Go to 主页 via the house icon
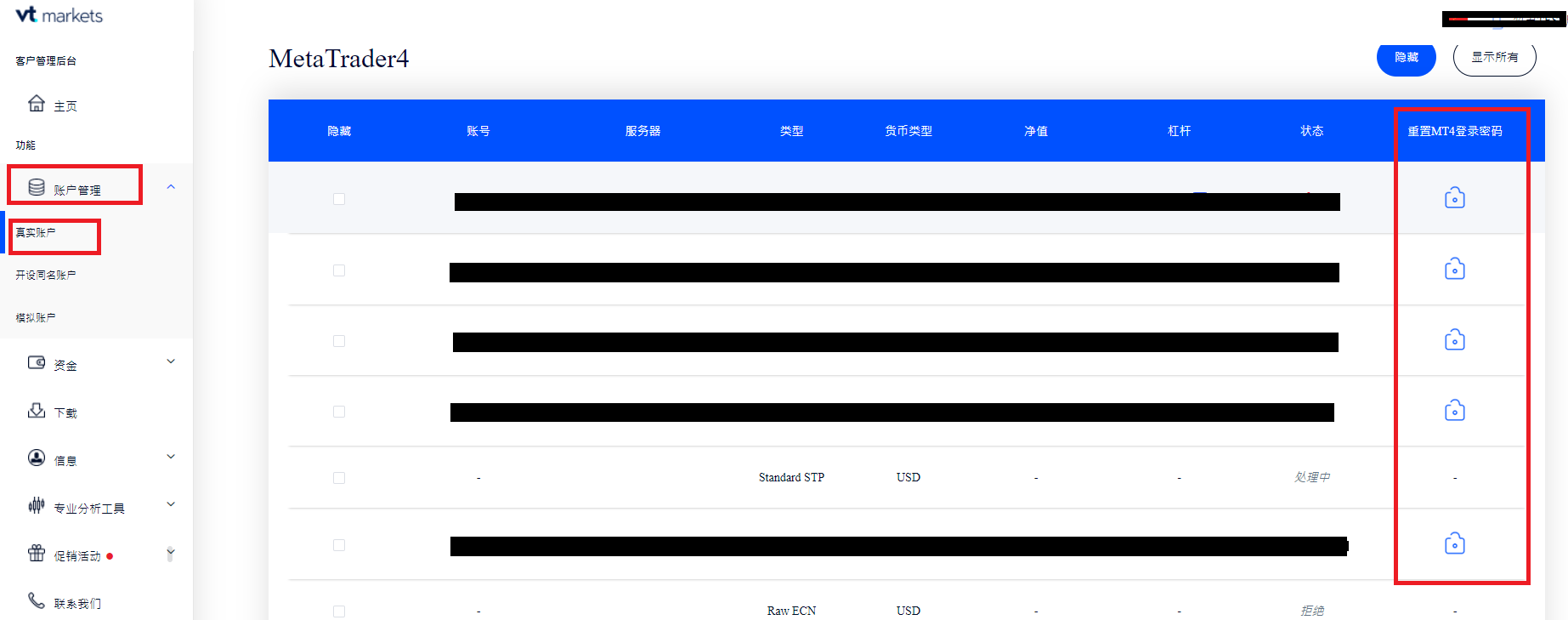The image size is (1568, 620). pyautogui.click(x=37, y=104)
